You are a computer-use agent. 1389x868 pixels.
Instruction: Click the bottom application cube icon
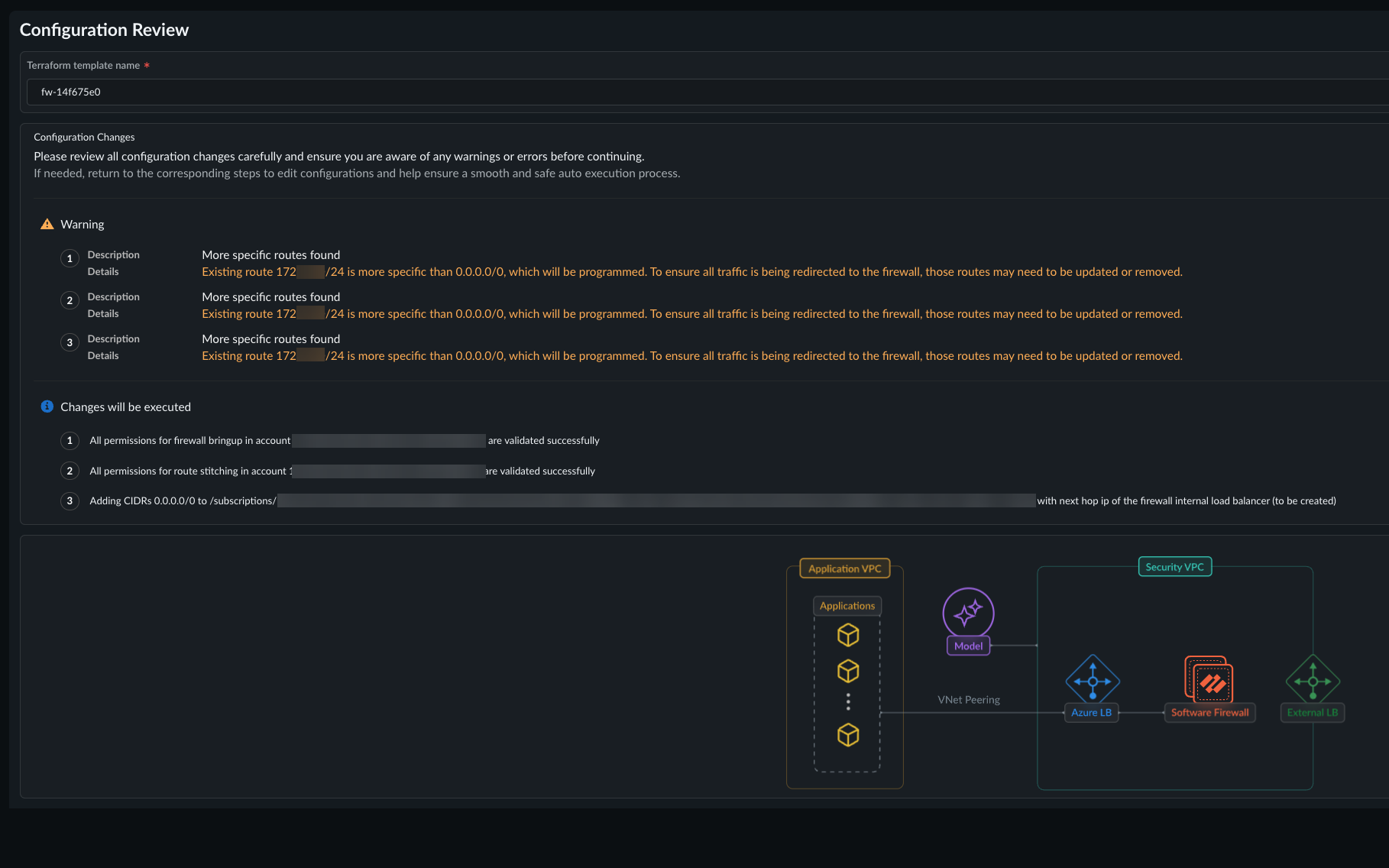[848, 735]
